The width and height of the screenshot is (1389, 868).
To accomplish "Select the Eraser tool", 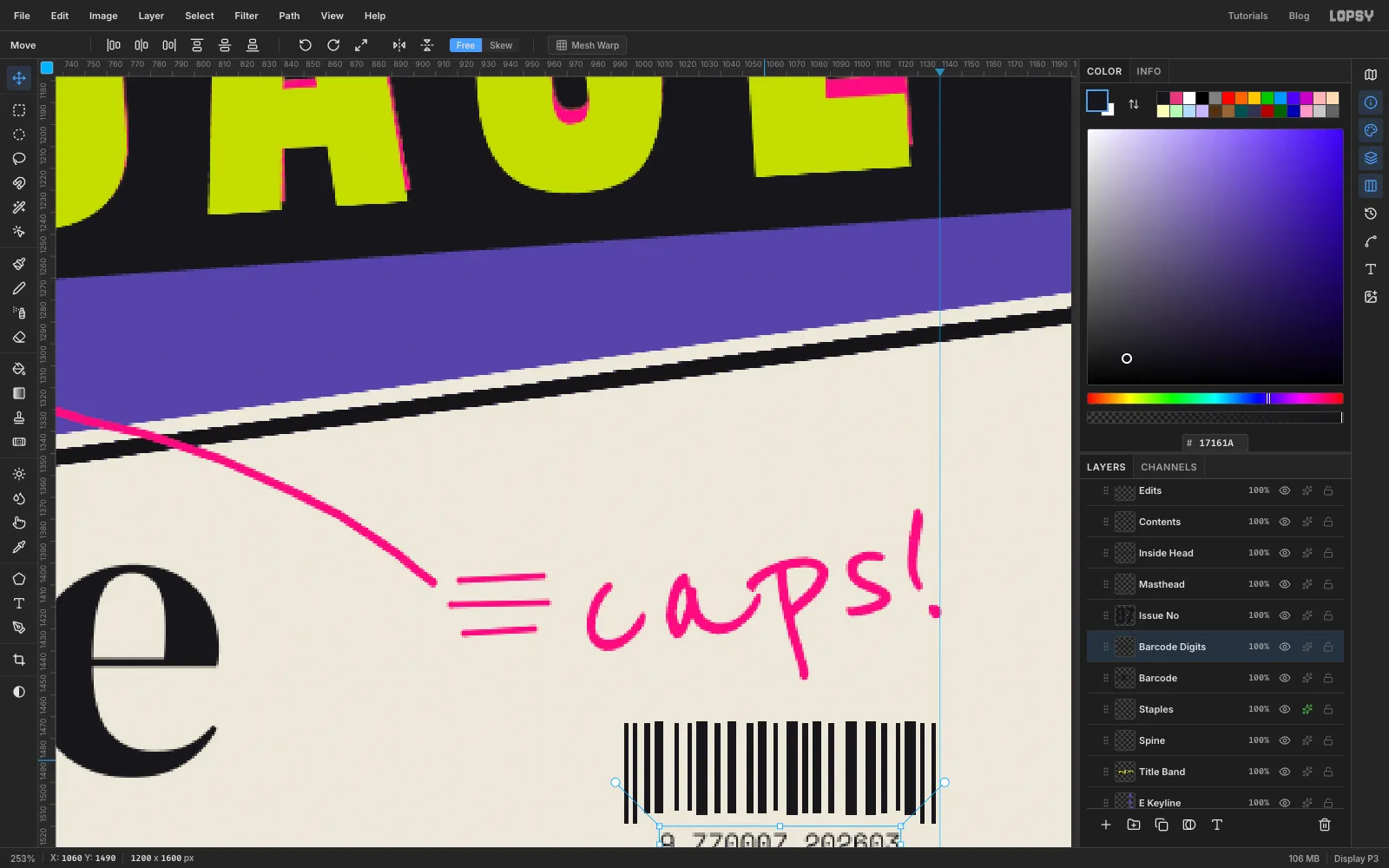I will (19, 337).
